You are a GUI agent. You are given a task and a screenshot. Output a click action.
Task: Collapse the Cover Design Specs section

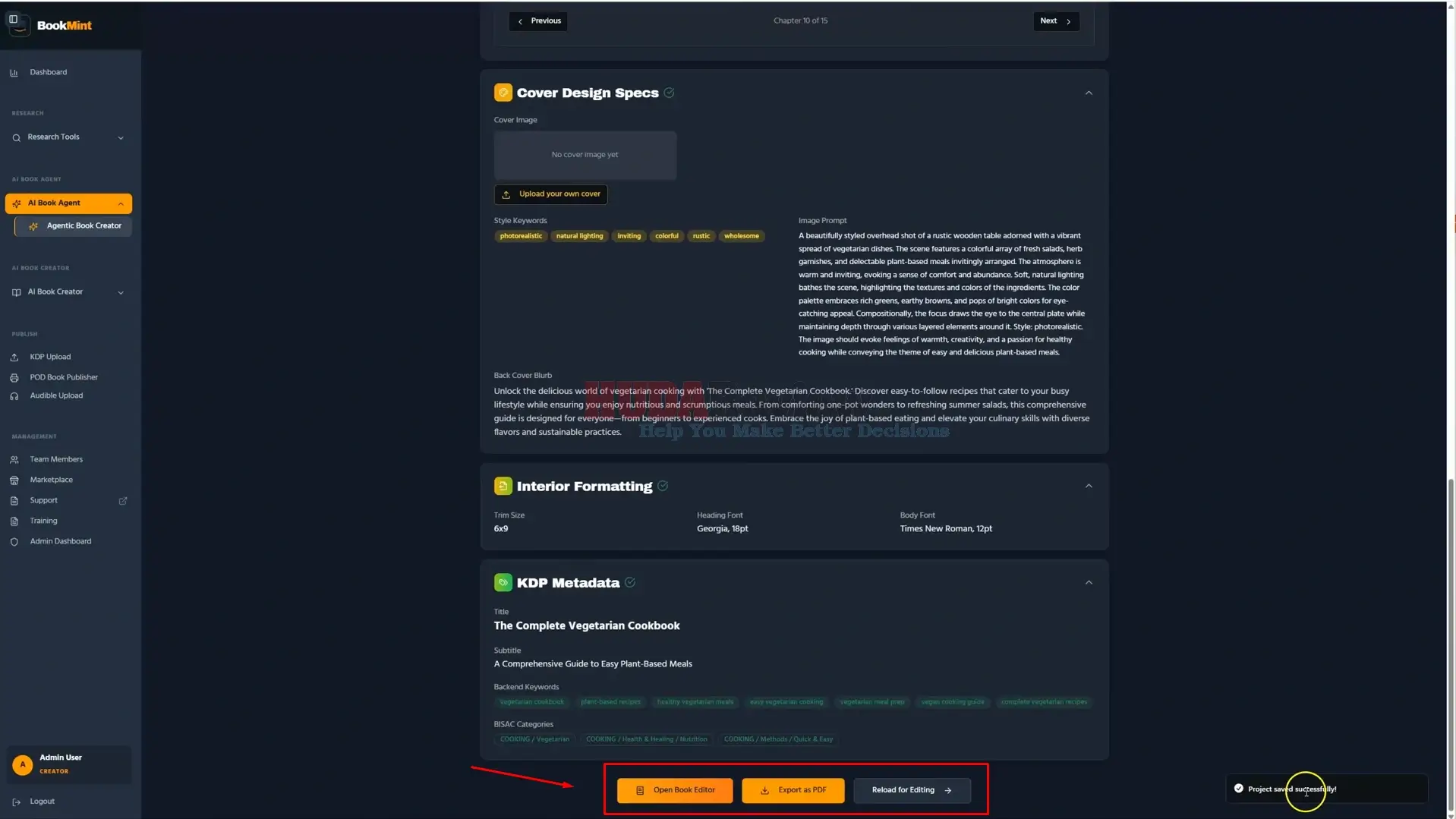[x=1089, y=93]
